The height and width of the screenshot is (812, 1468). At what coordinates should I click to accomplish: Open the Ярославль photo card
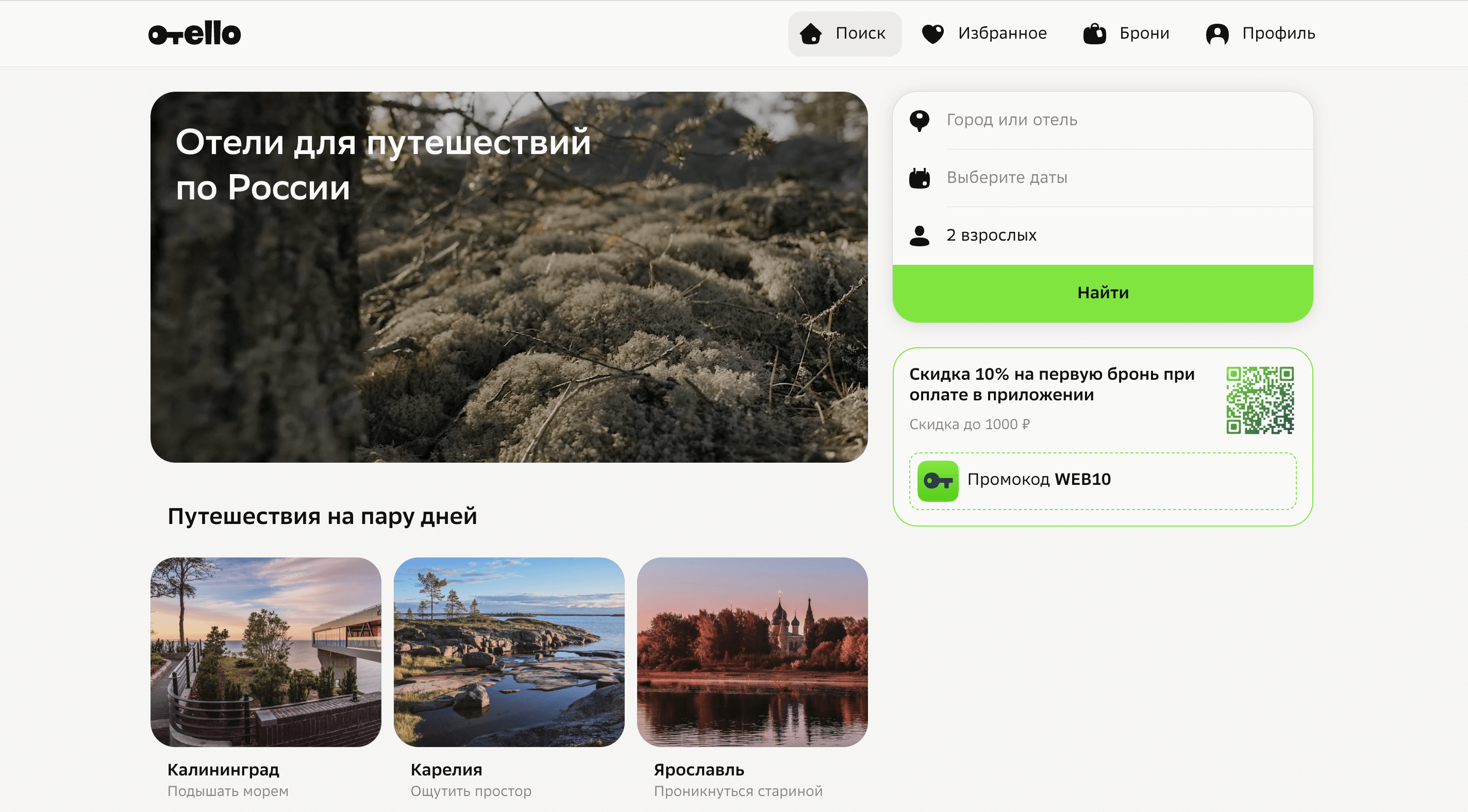pyautogui.click(x=752, y=652)
